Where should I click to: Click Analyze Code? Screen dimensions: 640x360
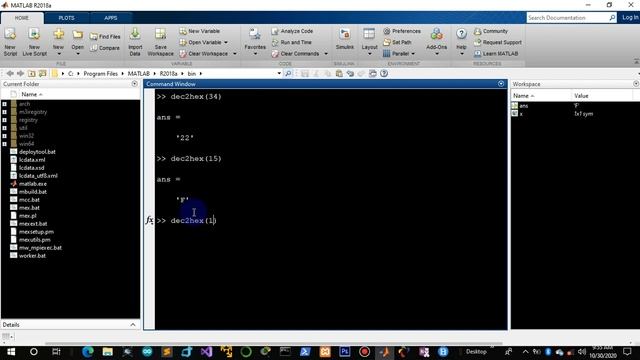(292, 31)
